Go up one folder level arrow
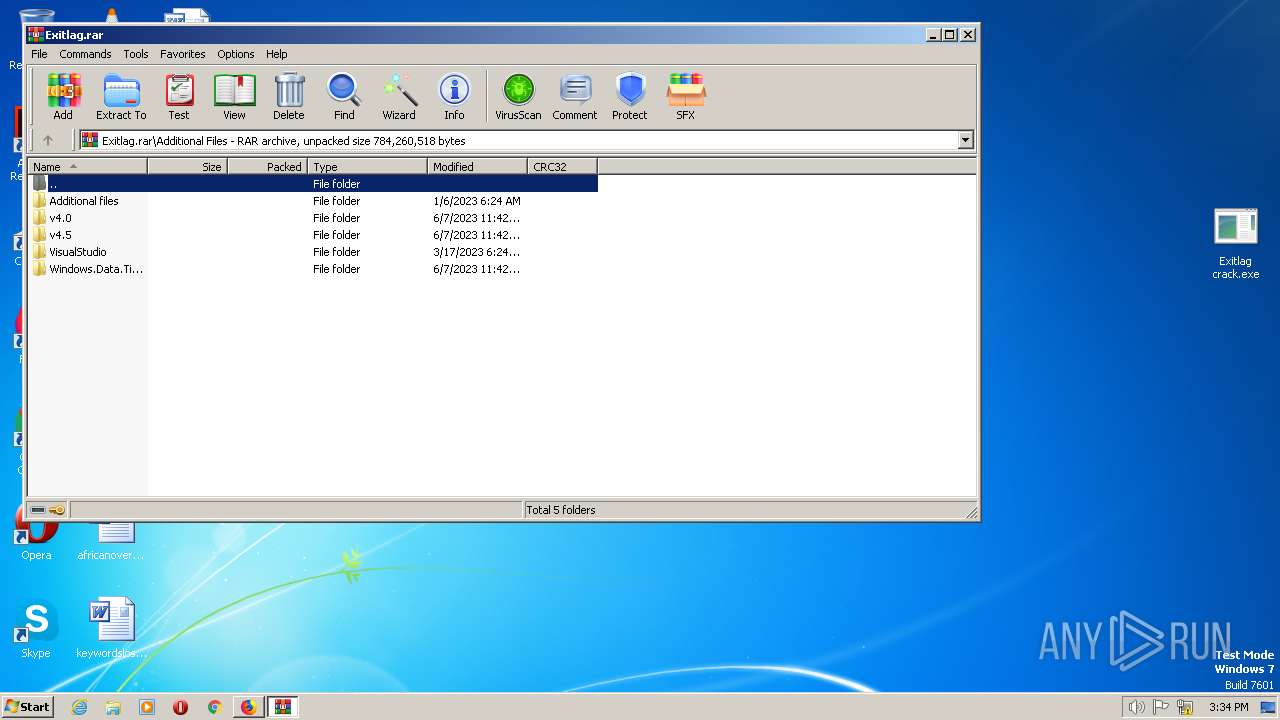 [47, 141]
